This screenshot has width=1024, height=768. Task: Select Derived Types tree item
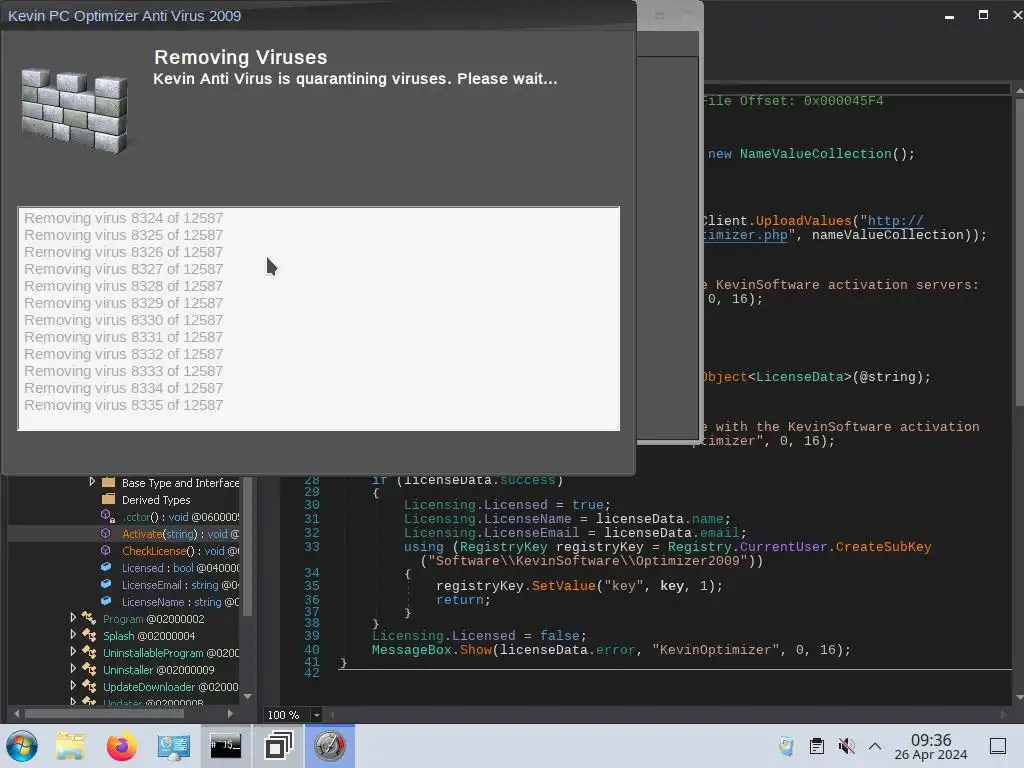[156, 500]
